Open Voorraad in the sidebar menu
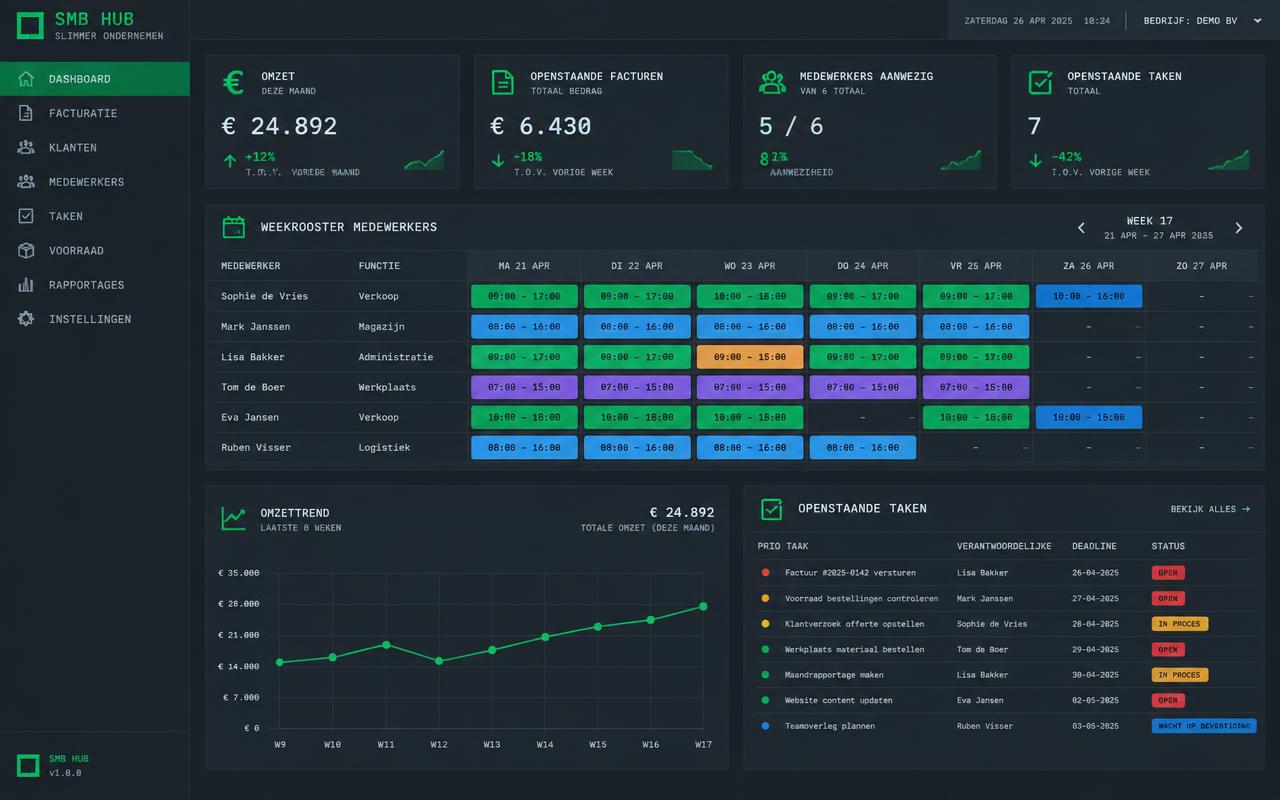The image size is (1280, 800). [95, 250]
